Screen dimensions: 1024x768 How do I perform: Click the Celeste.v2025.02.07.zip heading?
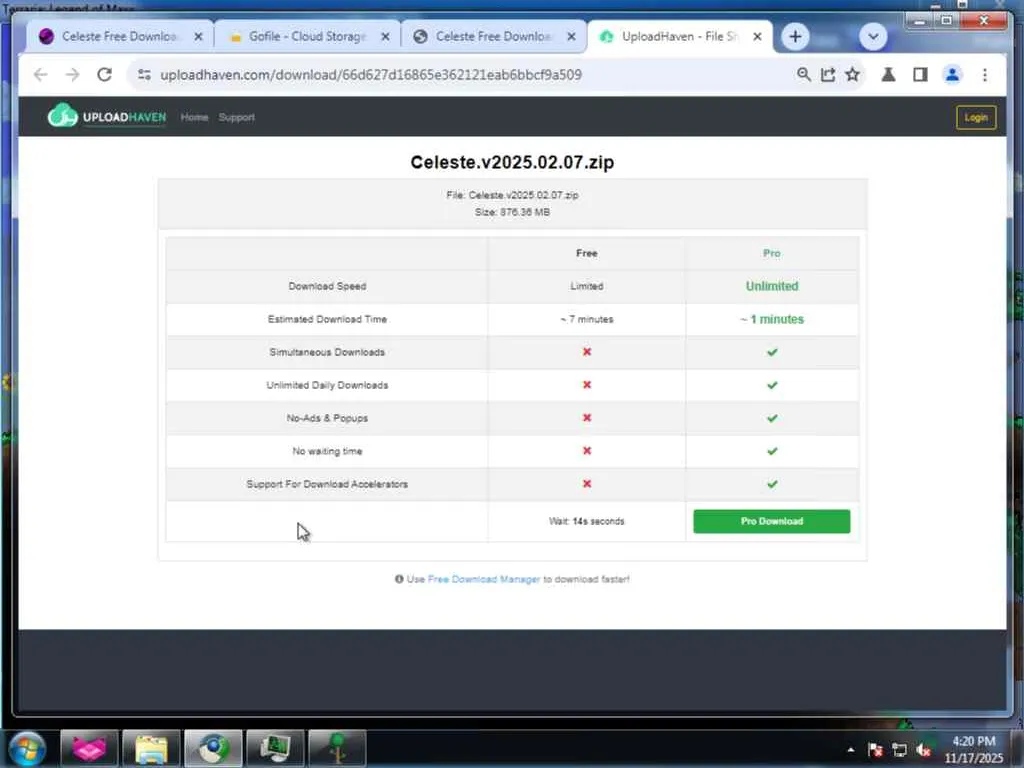tap(512, 163)
